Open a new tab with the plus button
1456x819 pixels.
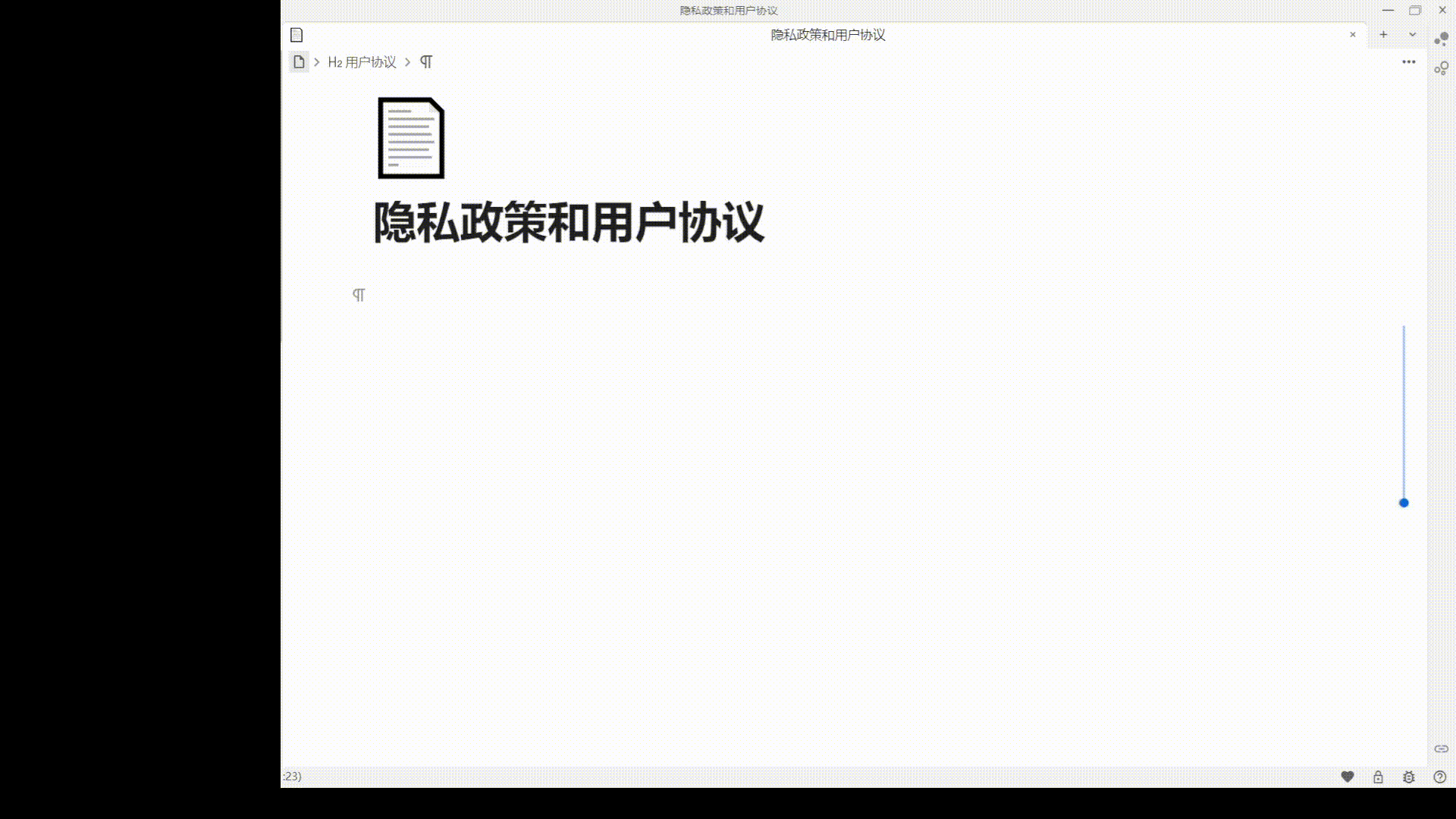tap(1383, 35)
